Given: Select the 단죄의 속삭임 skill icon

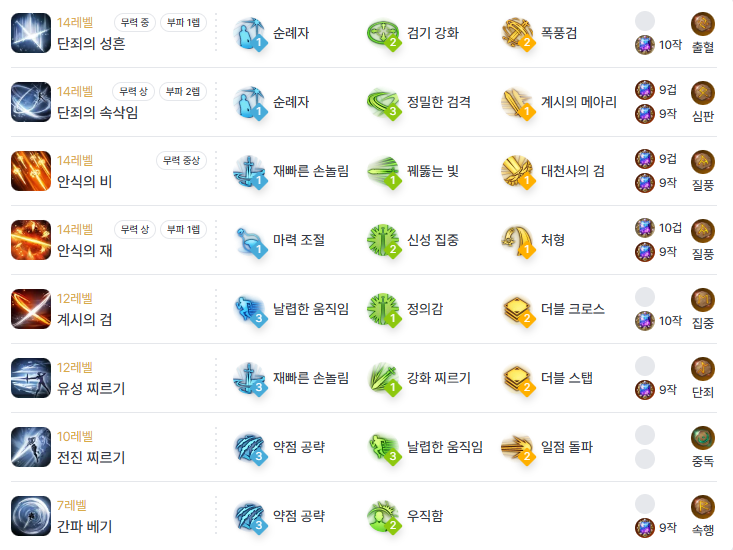Looking at the screenshot, I should coord(31,102).
